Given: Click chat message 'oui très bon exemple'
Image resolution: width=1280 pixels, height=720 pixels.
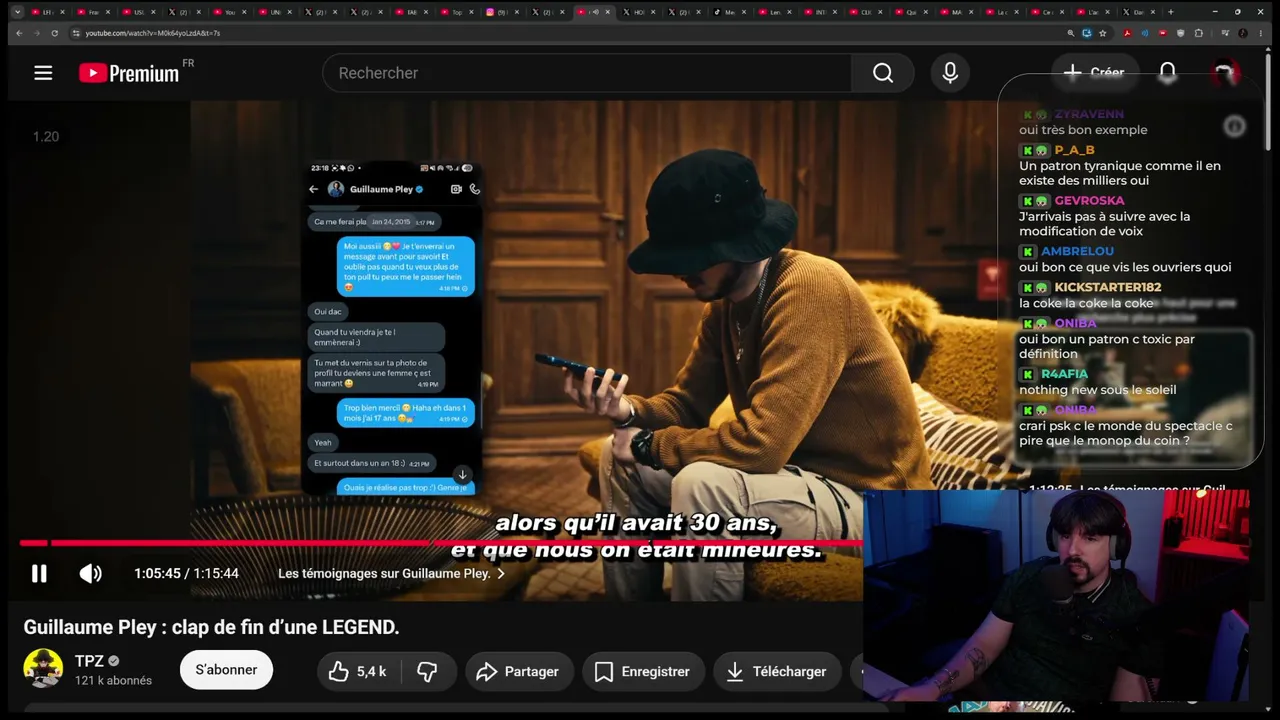Looking at the screenshot, I should (x=1083, y=130).
